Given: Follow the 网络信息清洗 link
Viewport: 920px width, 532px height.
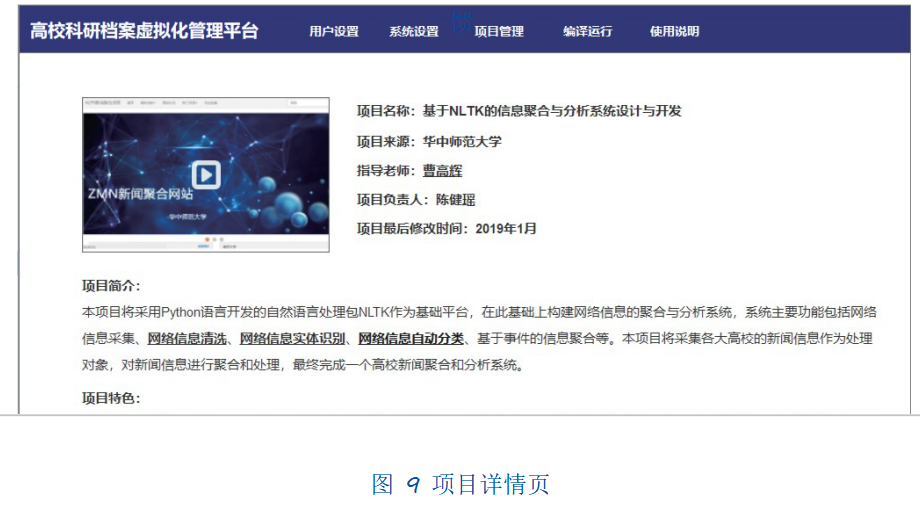Looking at the screenshot, I should [187, 338].
